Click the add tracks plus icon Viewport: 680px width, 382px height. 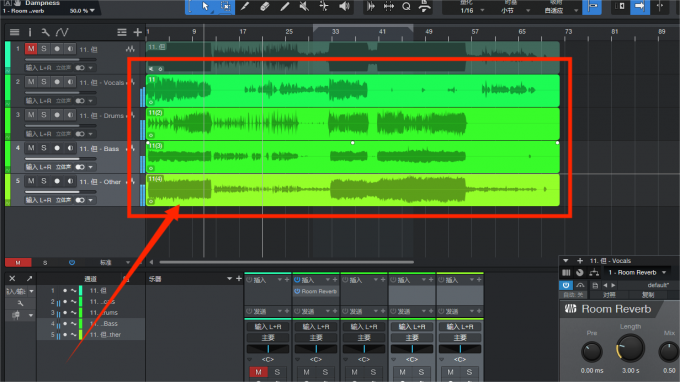click(137, 32)
